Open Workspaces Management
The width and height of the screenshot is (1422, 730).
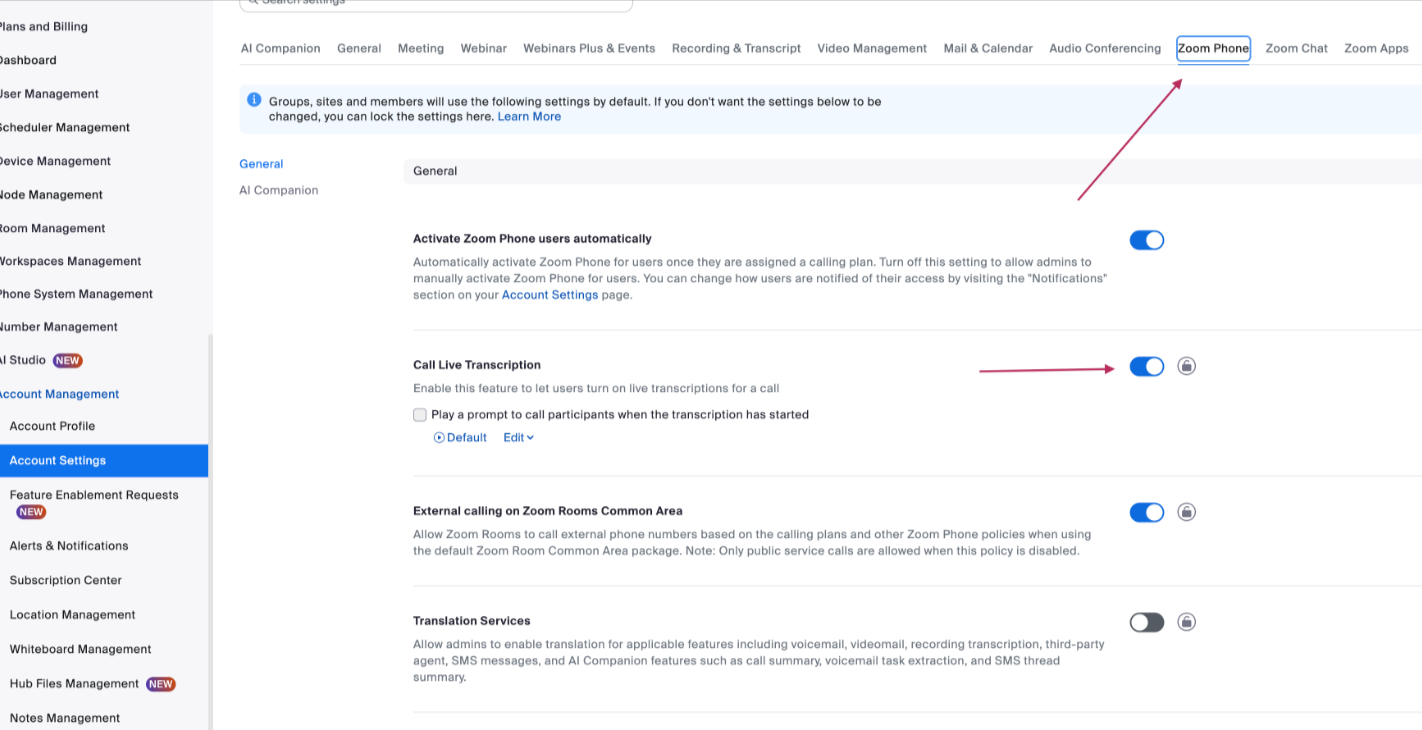(70, 261)
